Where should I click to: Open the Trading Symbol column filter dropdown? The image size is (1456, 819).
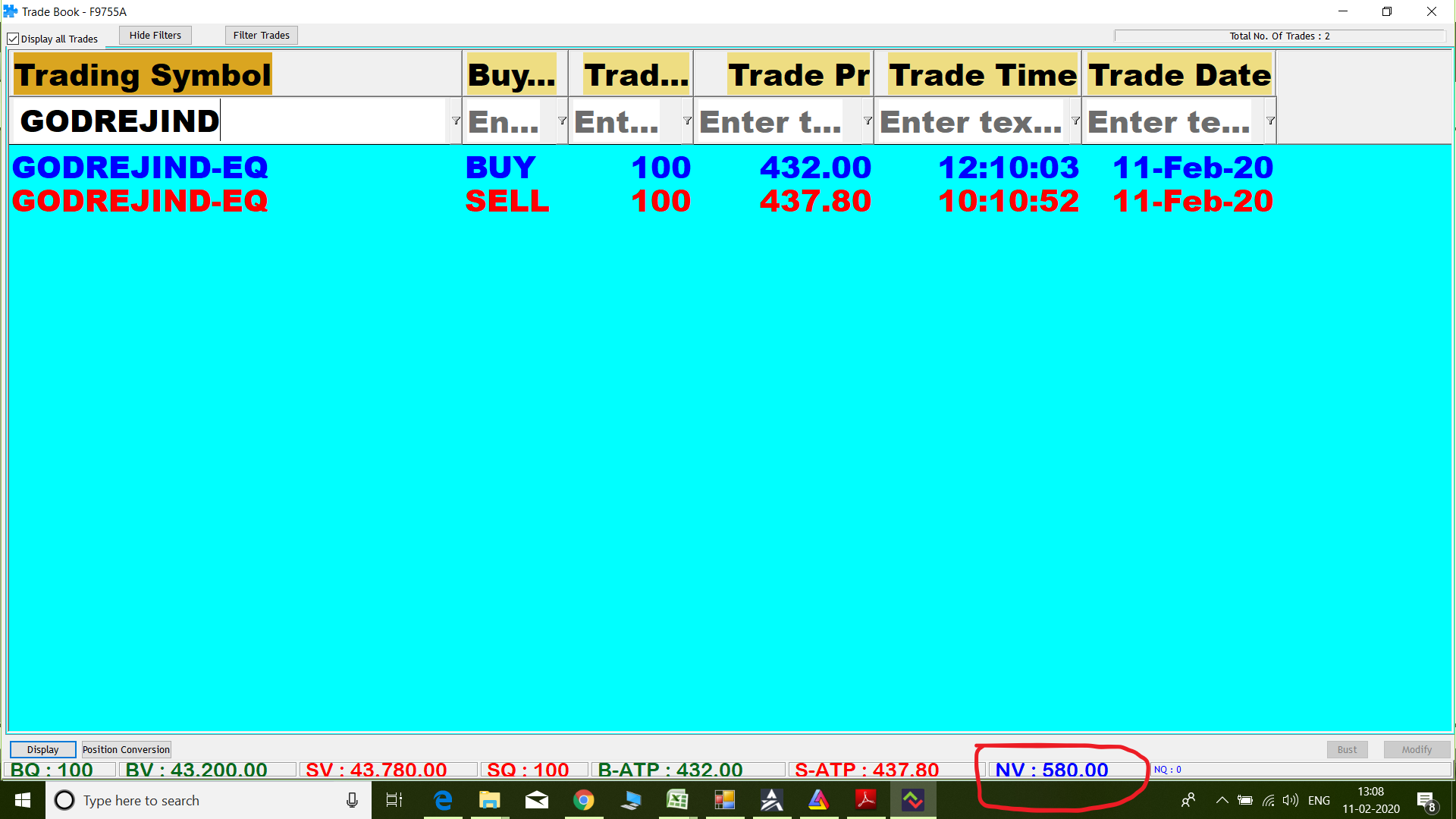pos(456,121)
